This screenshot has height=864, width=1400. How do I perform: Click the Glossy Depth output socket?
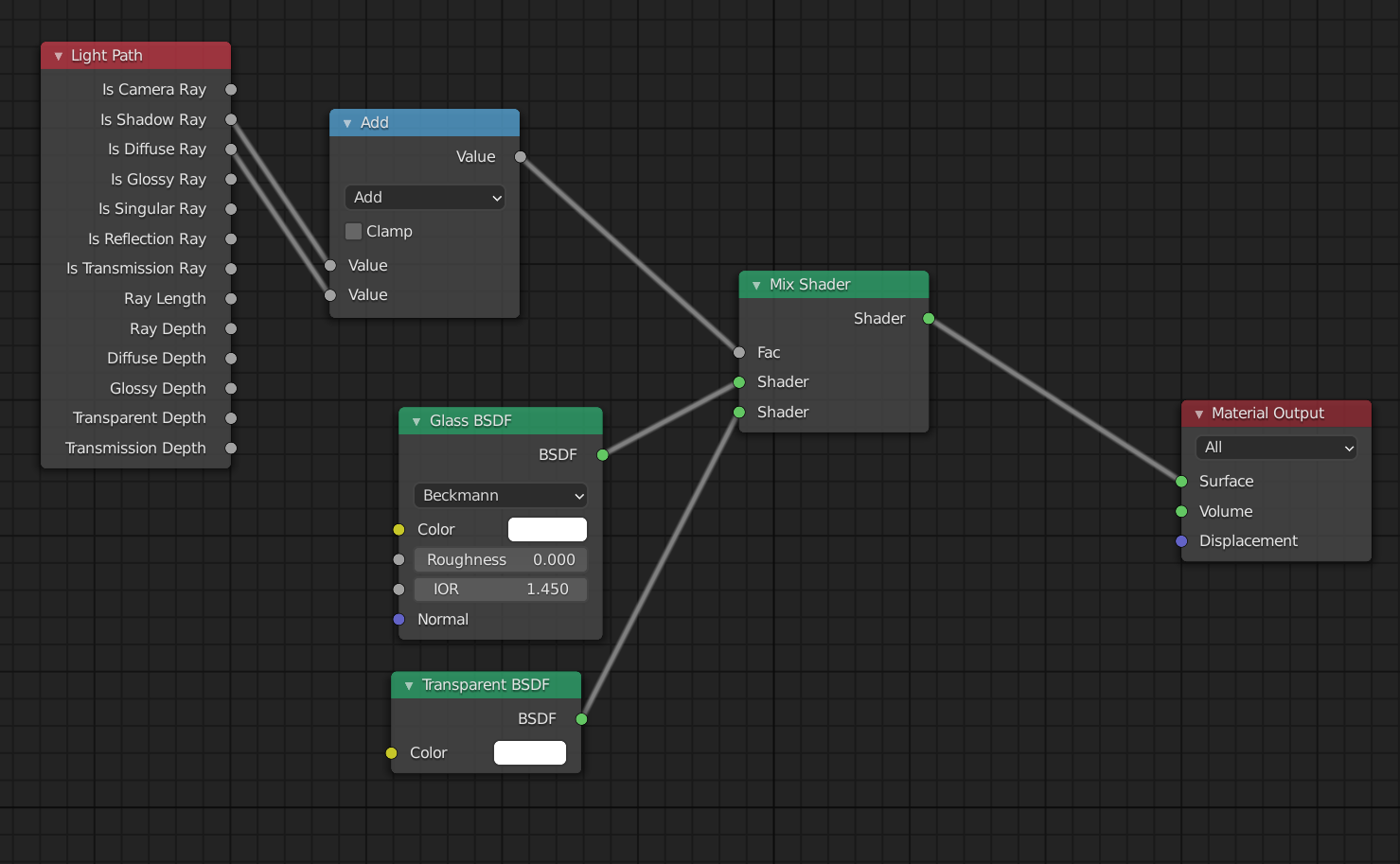click(231, 388)
